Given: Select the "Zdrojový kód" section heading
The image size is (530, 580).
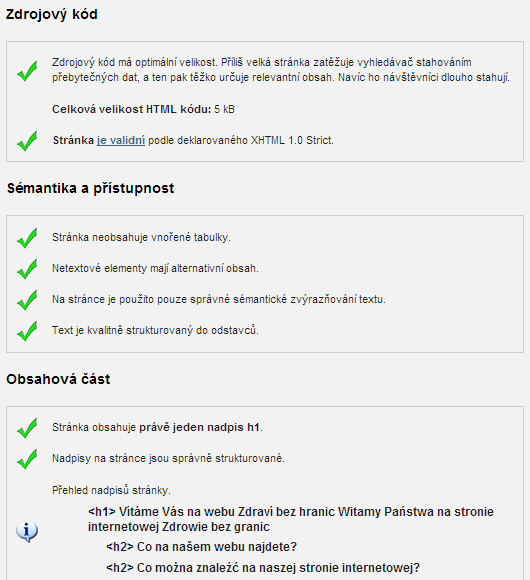Looking at the screenshot, I should pyautogui.click(x=52, y=15).
